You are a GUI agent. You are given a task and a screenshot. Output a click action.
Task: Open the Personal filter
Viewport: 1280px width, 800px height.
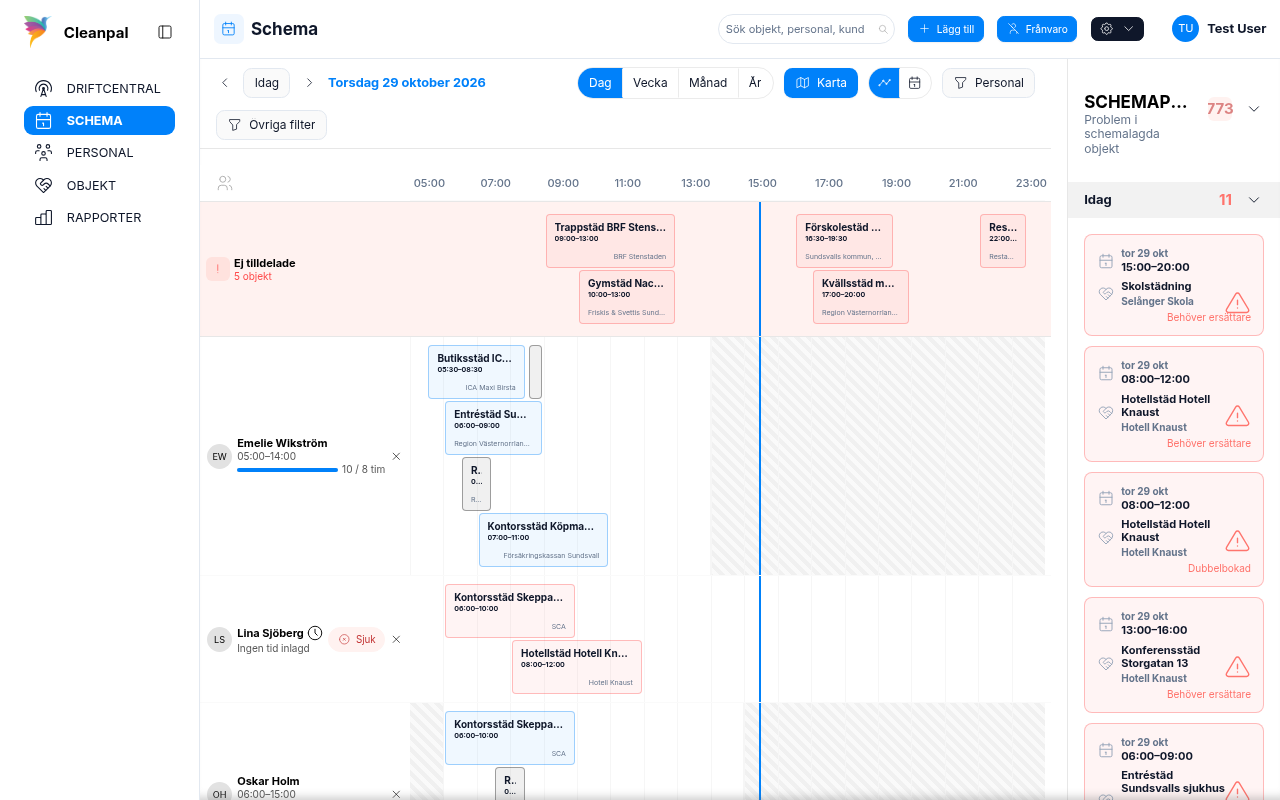(988, 83)
